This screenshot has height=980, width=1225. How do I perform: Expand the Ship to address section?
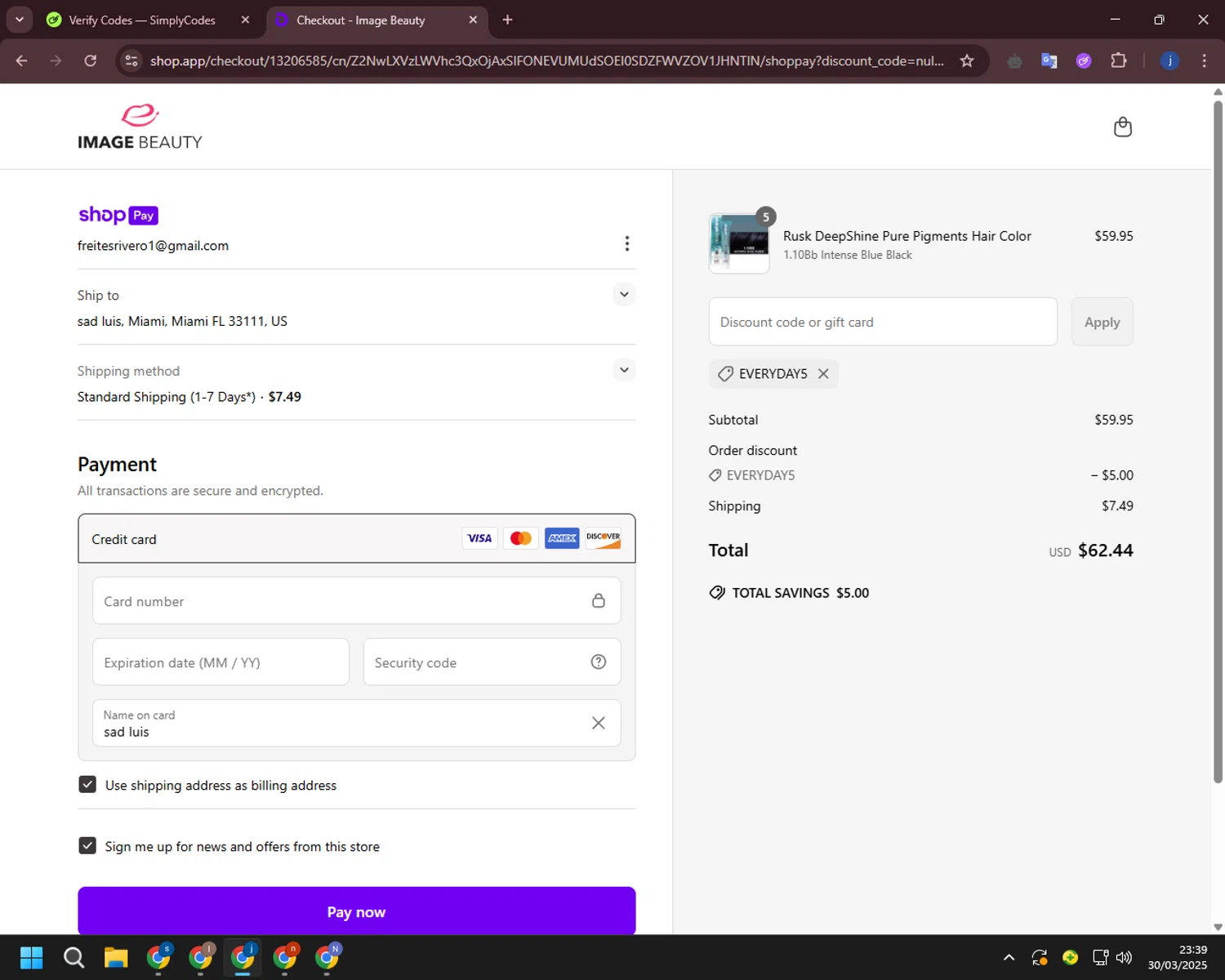pos(624,295)
